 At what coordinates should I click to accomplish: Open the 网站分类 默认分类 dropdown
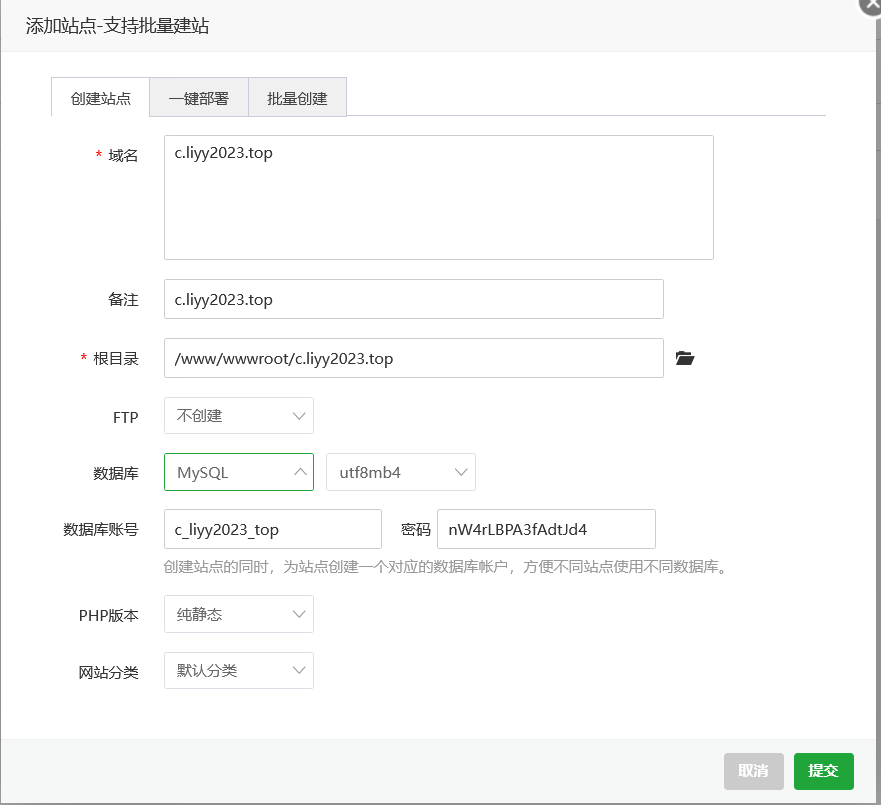[x=239, y=670]
